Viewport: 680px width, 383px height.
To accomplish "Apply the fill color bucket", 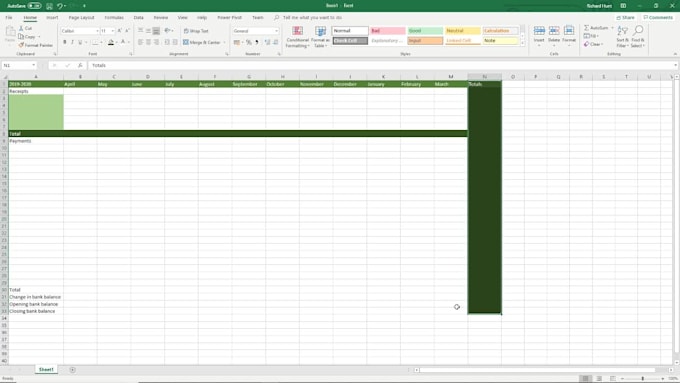I will (x=111, y=42).
